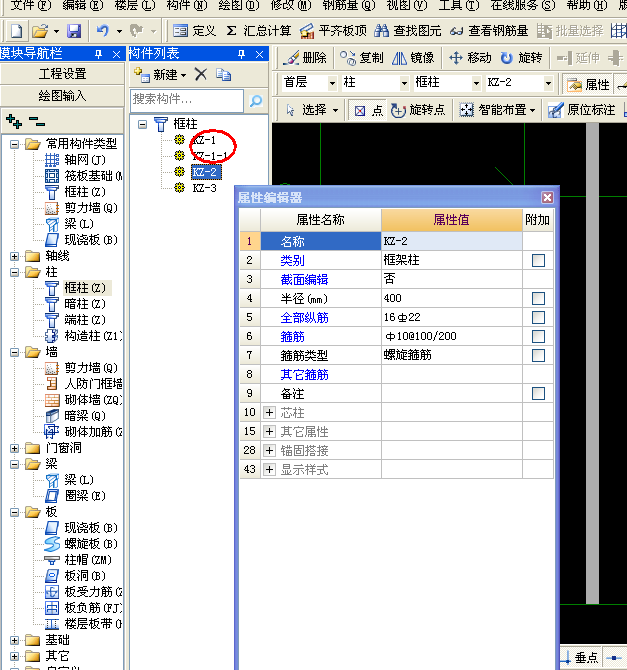Expand the 芯柱 property group
This screenshot has width=627, height=670.
coord(269,413)
